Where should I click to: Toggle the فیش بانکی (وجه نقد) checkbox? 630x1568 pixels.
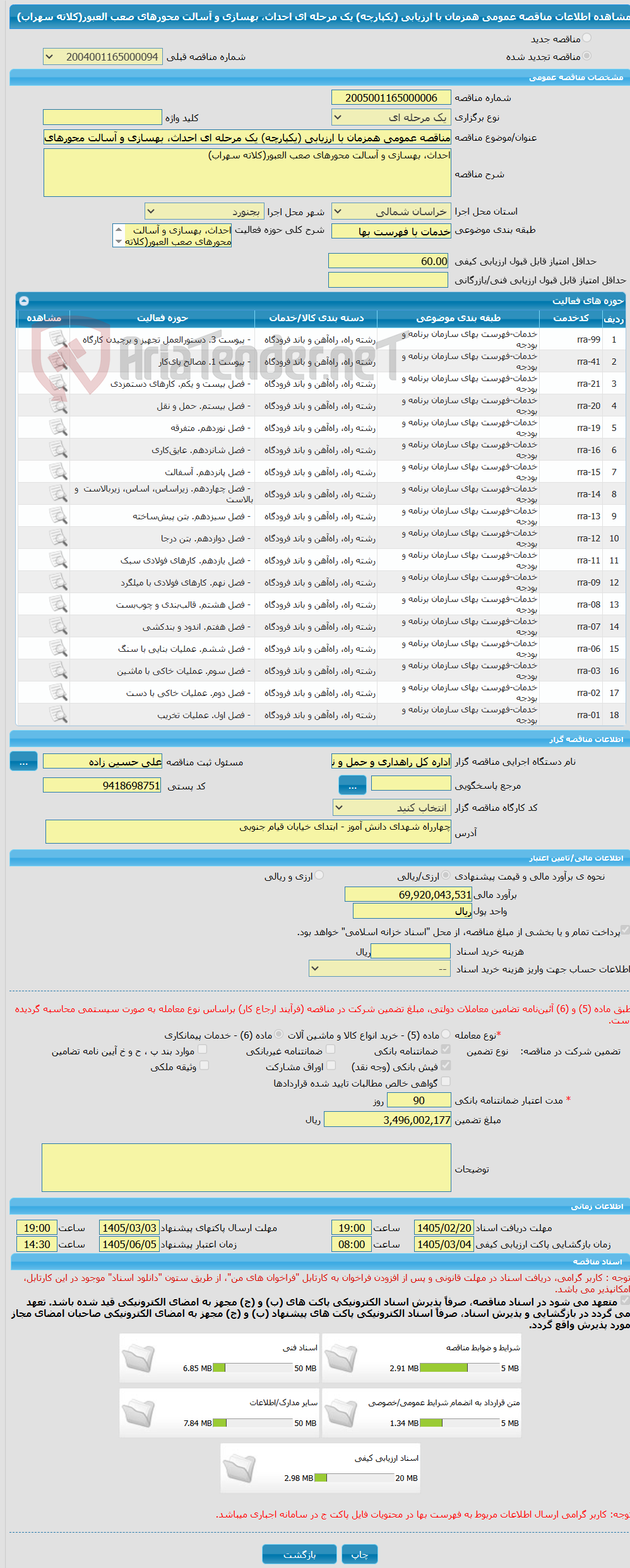[x=446, y=1065]
